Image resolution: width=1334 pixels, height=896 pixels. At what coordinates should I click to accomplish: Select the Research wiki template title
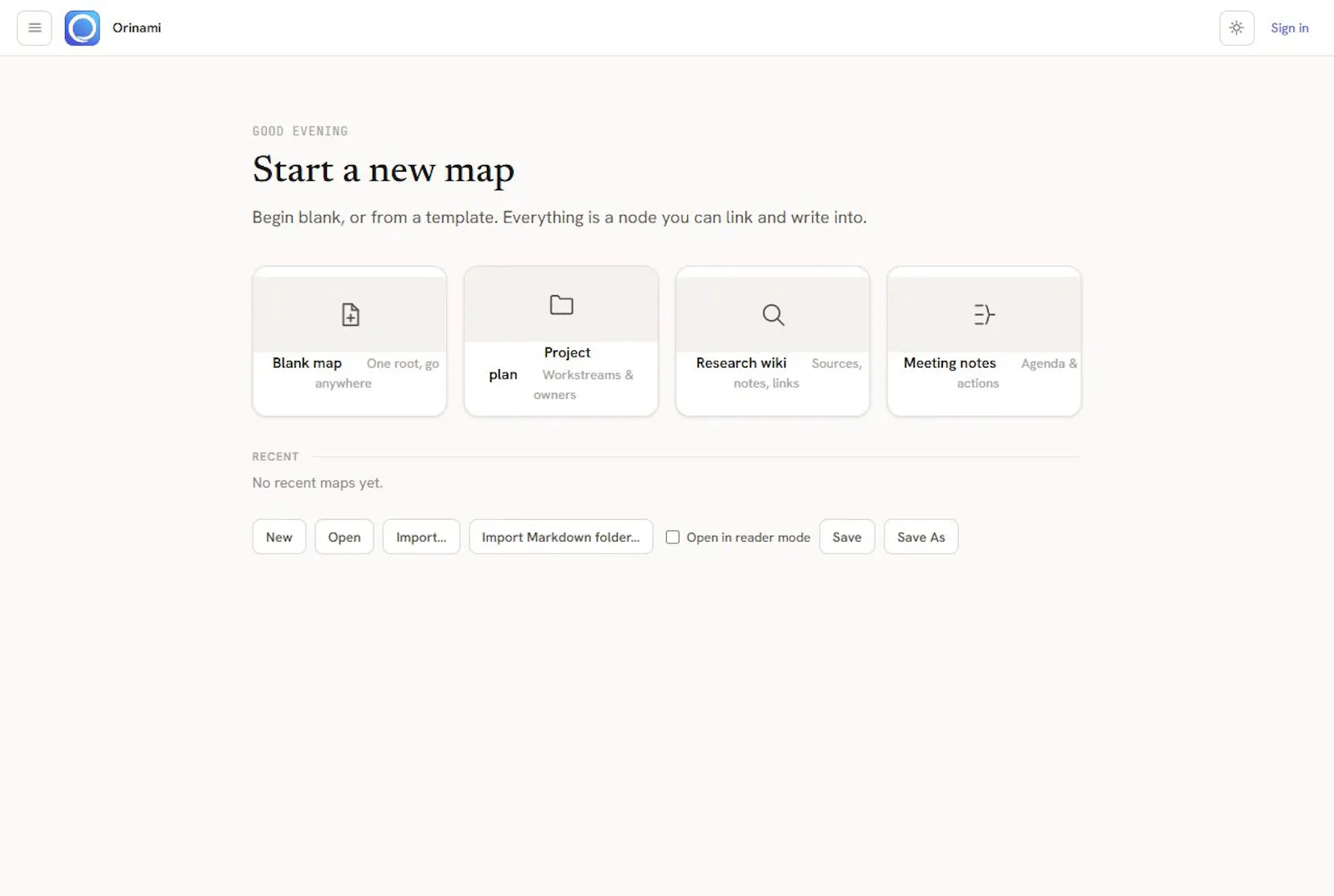pos(741,363)
